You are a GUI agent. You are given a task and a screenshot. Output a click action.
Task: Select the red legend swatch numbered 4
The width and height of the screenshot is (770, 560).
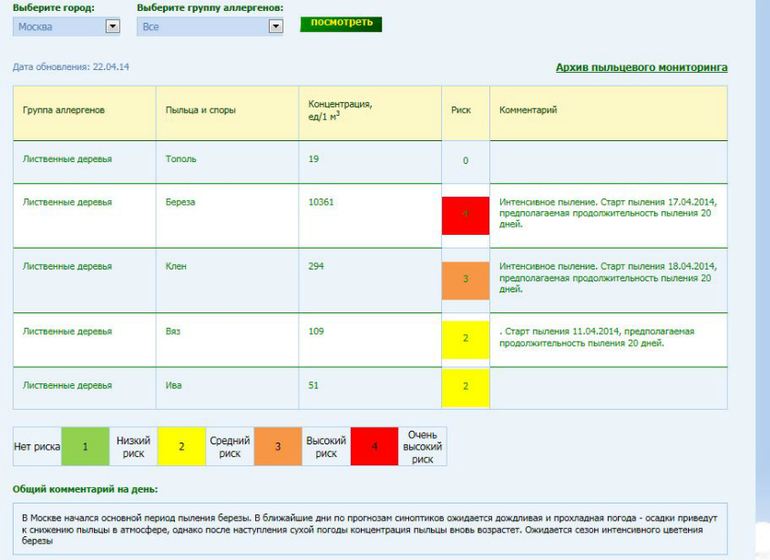pyautogui.click(x=374, y=447)
